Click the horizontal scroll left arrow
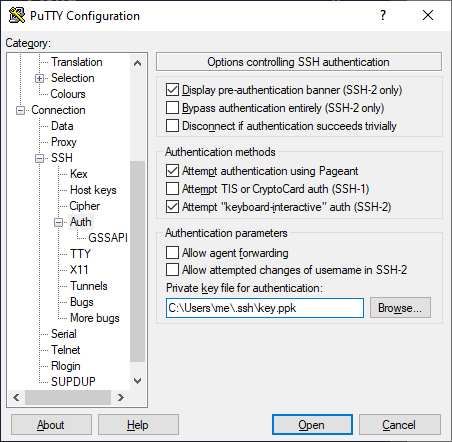The width and height of the screenshot is (452, 442). click(x=16, y=397)
